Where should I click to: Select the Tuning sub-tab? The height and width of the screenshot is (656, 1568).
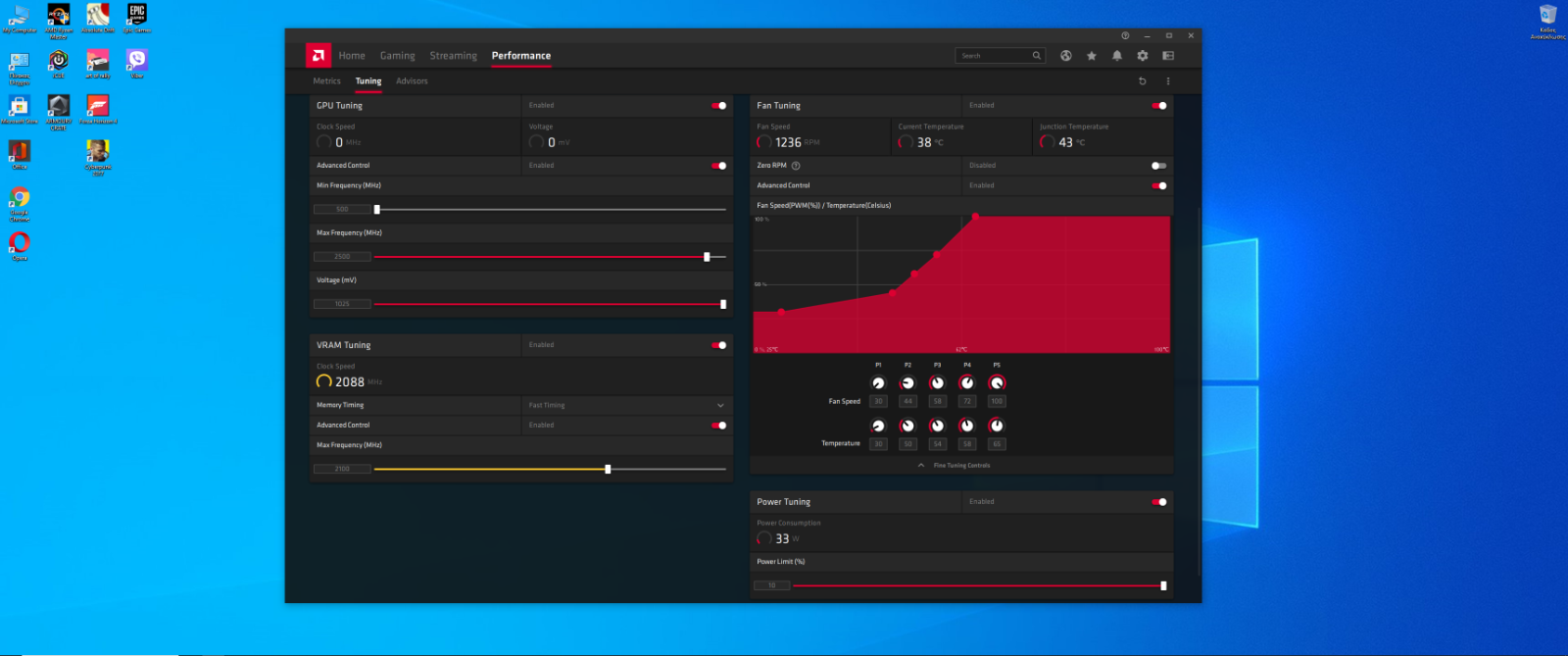[x=368, y=81]
